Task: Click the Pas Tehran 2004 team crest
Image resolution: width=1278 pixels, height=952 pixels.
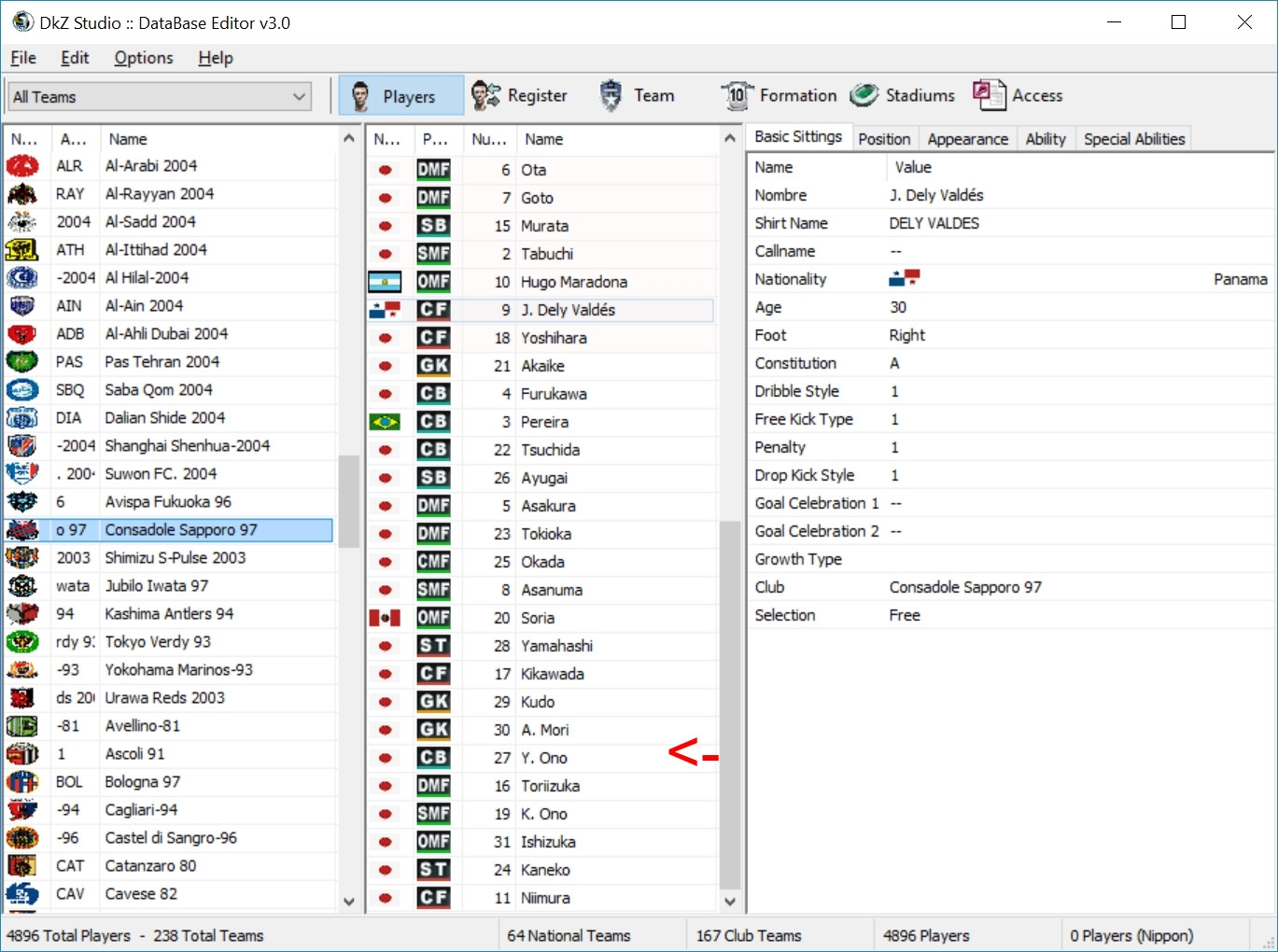Action: (22, 362)
